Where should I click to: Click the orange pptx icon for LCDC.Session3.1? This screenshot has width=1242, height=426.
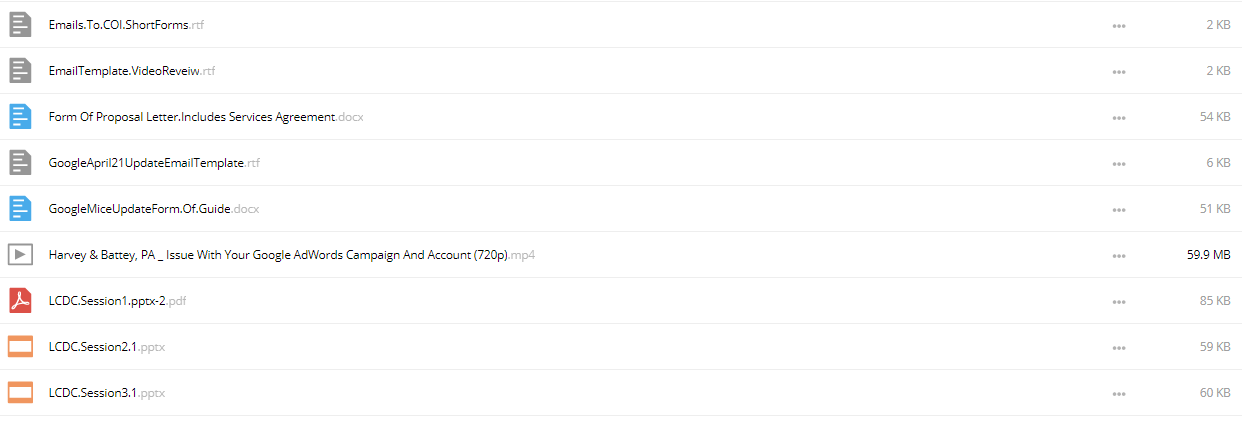20,393
